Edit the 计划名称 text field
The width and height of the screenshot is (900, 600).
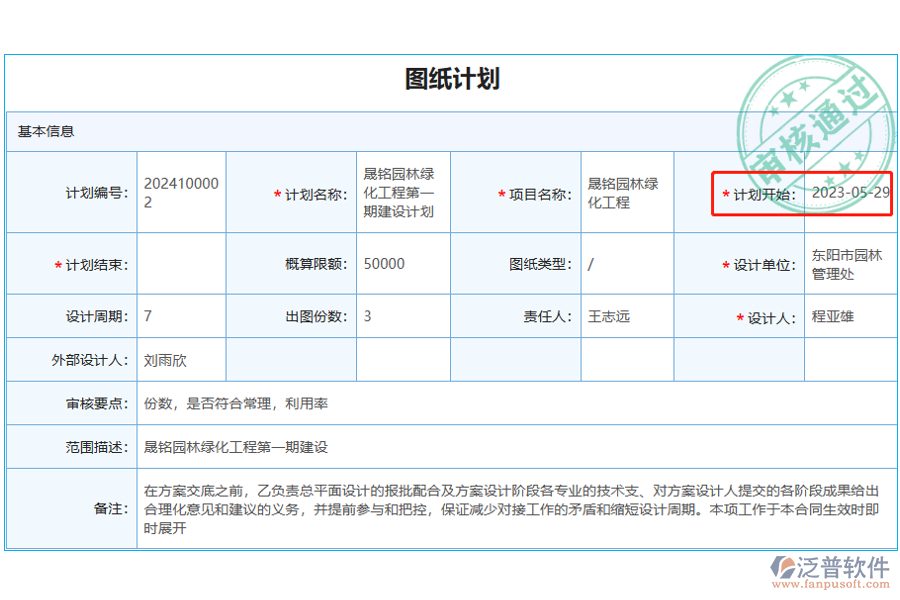pos(403,192)
